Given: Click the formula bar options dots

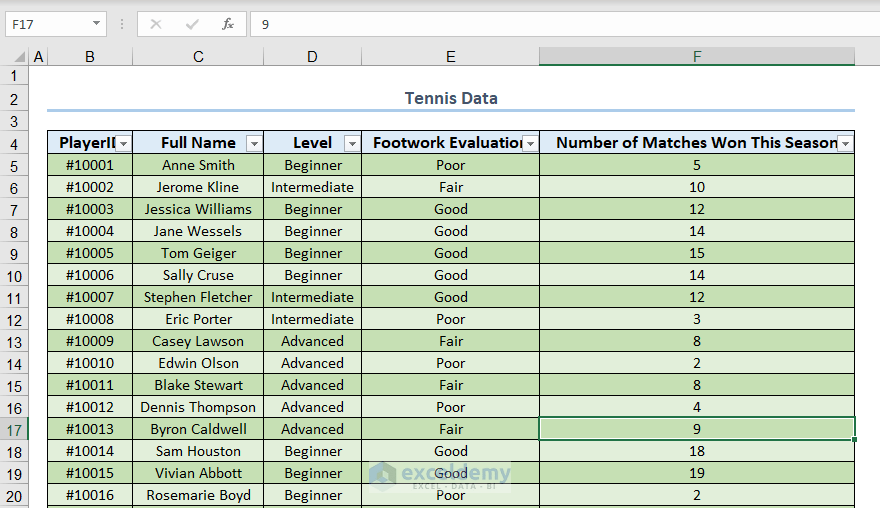Looking at the screenshot, I should [122, 24].
